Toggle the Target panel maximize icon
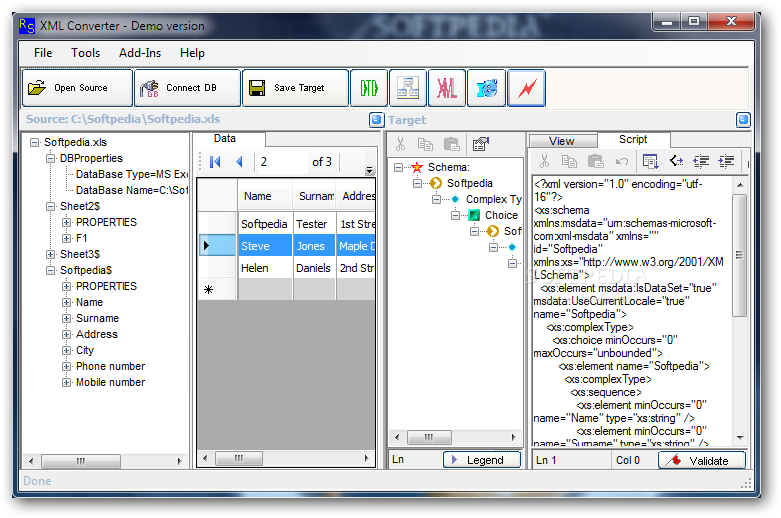 (x=743, y=120)
